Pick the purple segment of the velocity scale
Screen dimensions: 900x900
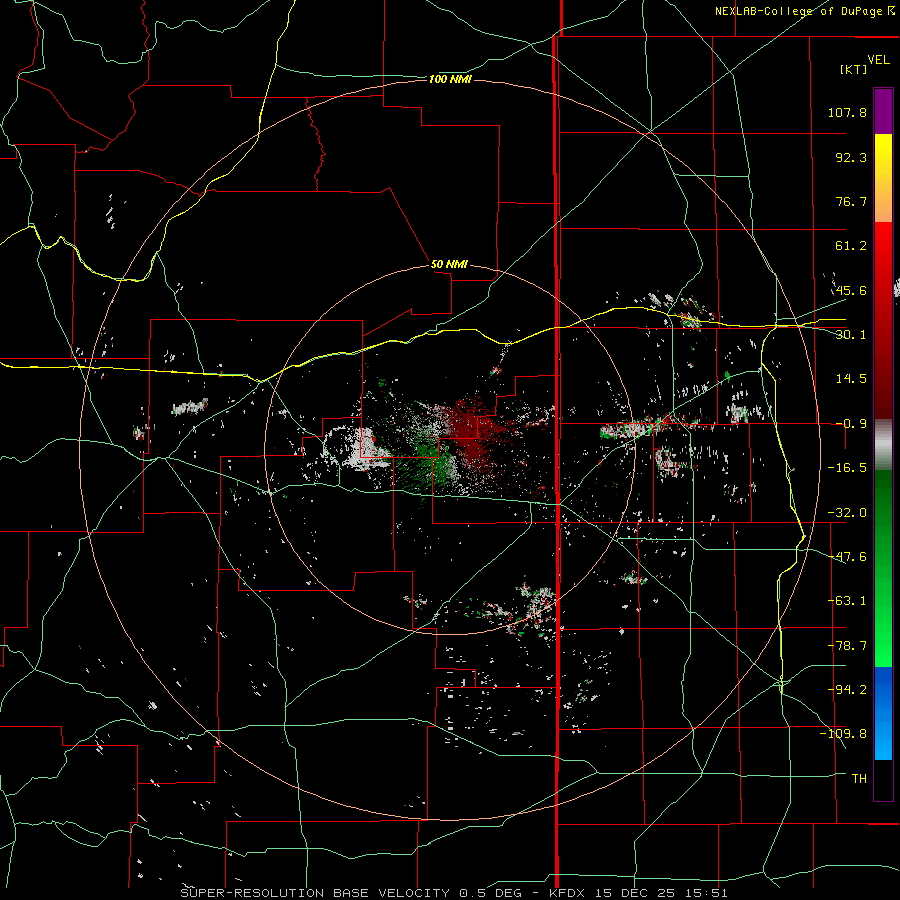click(x=883, y=111)
